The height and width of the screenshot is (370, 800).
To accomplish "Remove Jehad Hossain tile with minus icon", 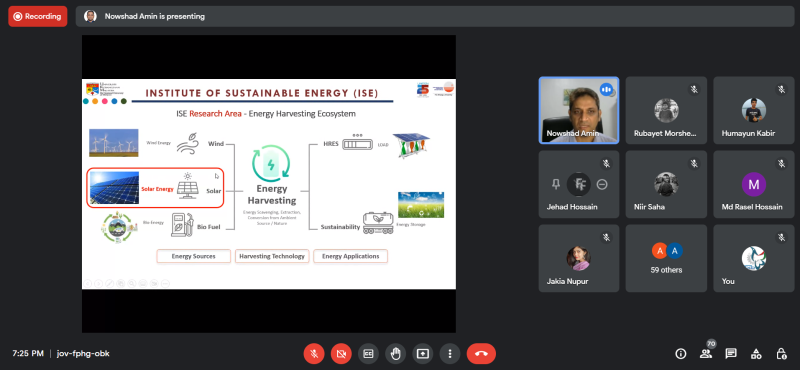I will coord(602,184).
